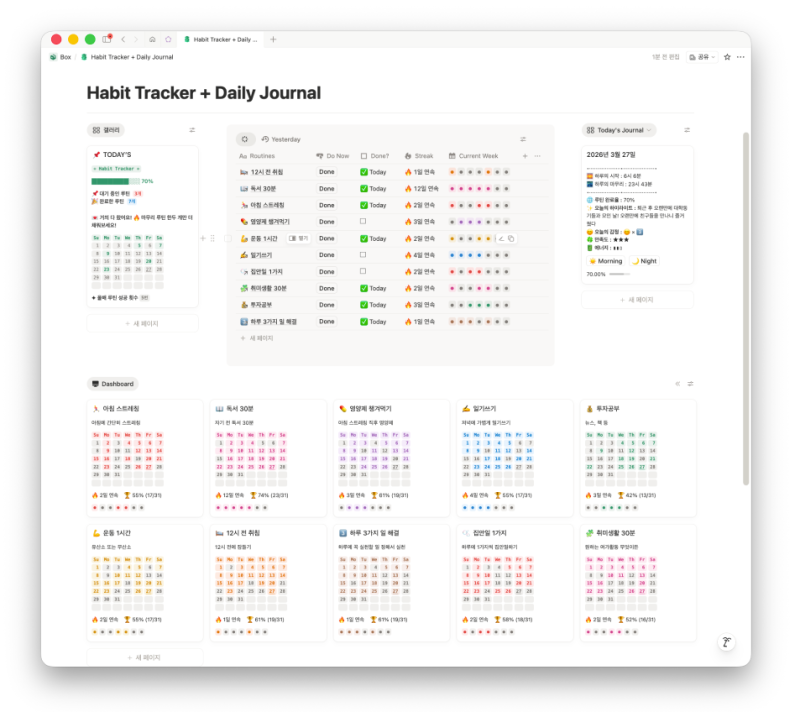This screenshot has height=712, width=800.
Task: Click the Night button in journal card
Action: (644, 261)
